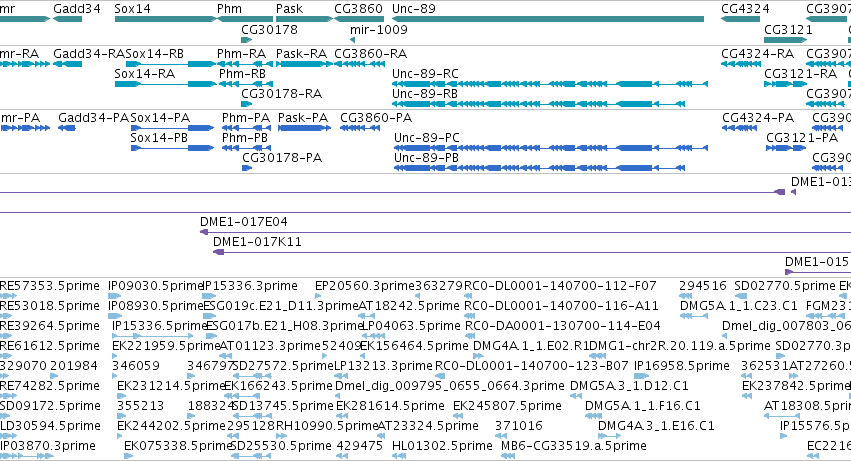Click the SD27572.5prime EST label
This screenshot has width=851, height=461.
click(x=283, y=366)
